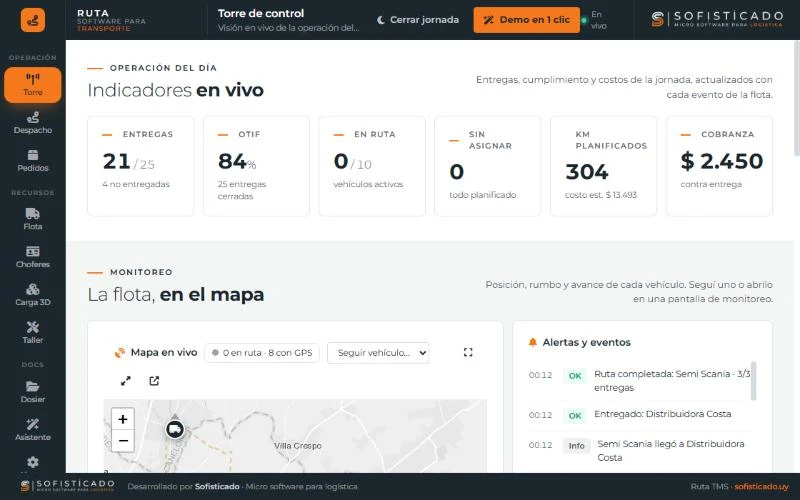The width and height of the screenshot is (800, 500).
Task: Open settings gear in sidebar
Action: [33, 462]
